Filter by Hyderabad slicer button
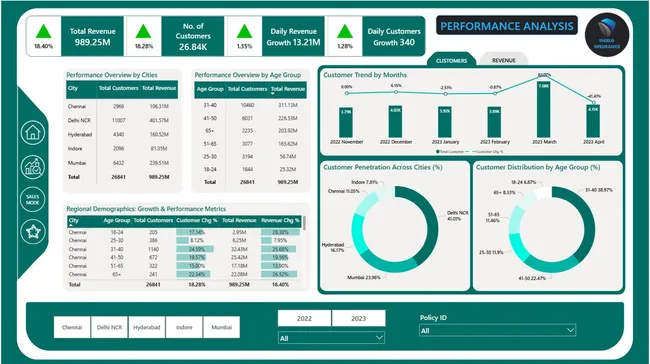 (147, 327)
